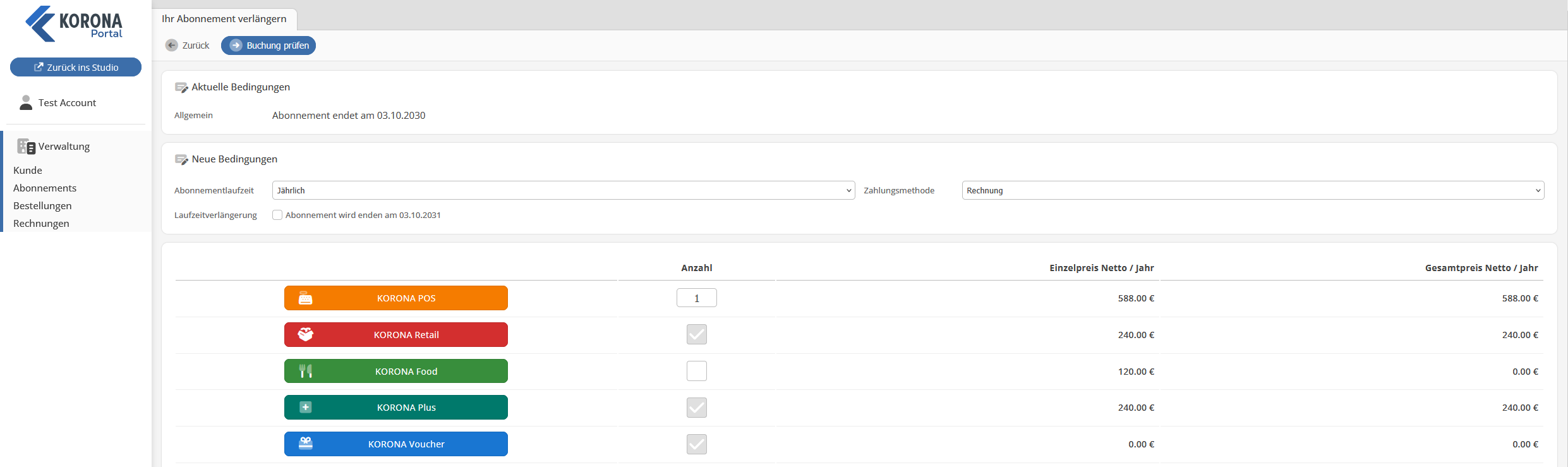Click the Test Account user icon

(26, 102)
